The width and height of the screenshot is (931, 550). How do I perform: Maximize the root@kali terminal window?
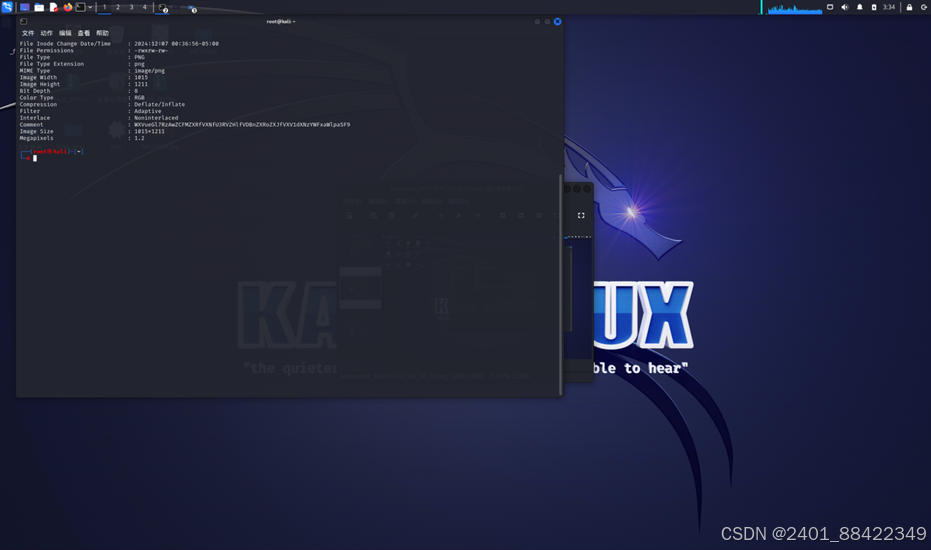tap(547, 21)
